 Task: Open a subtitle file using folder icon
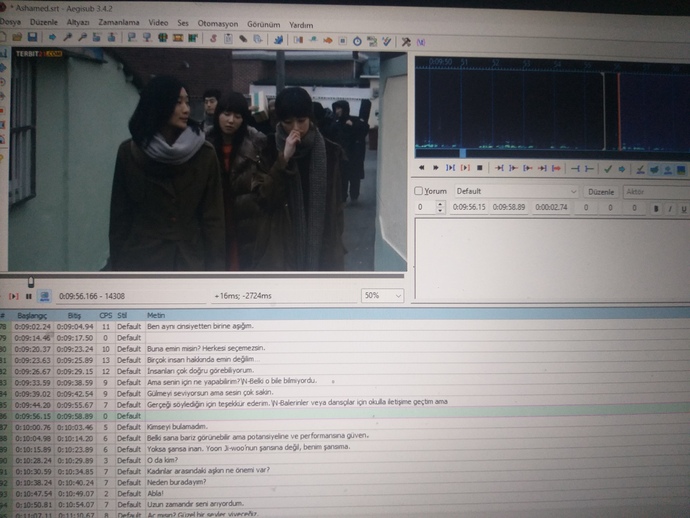point(17,37)
